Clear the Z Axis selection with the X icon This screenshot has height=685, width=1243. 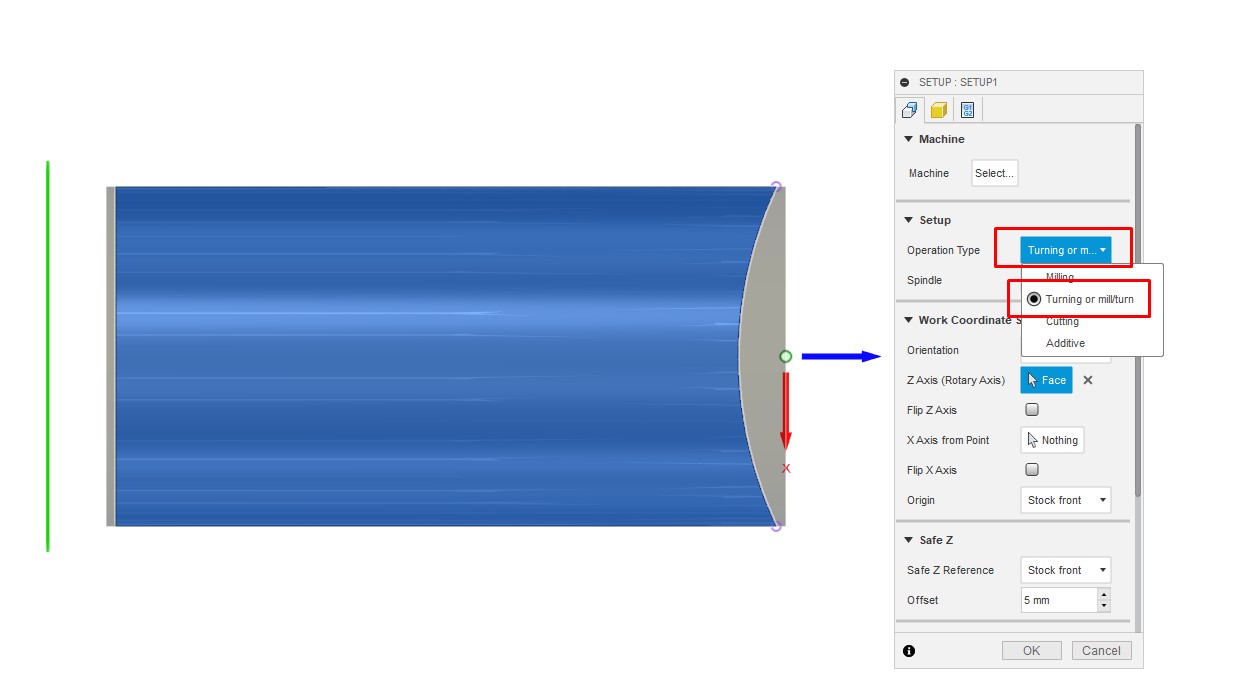click(x=1087, y=380)
